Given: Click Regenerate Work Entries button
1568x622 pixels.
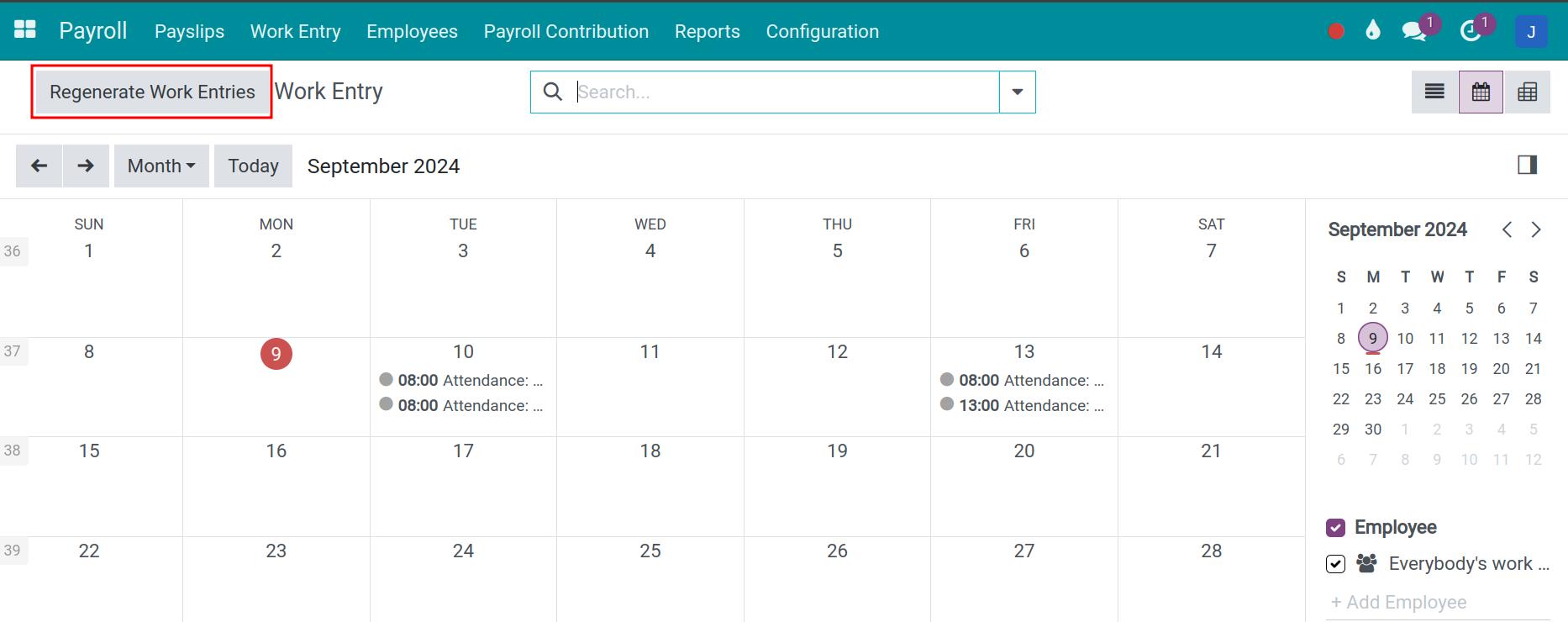Looking at the screenshot, I should tap(152, 92).
